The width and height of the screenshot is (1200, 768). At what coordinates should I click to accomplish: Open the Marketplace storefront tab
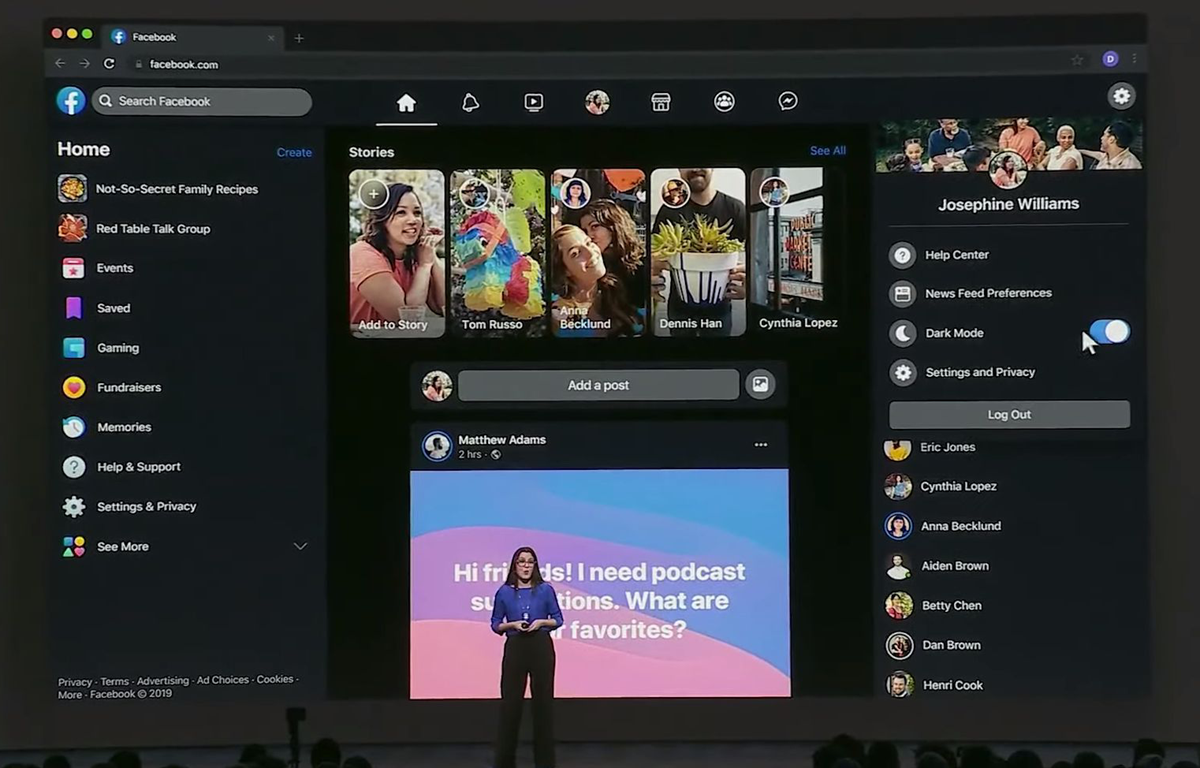point(661,102)
